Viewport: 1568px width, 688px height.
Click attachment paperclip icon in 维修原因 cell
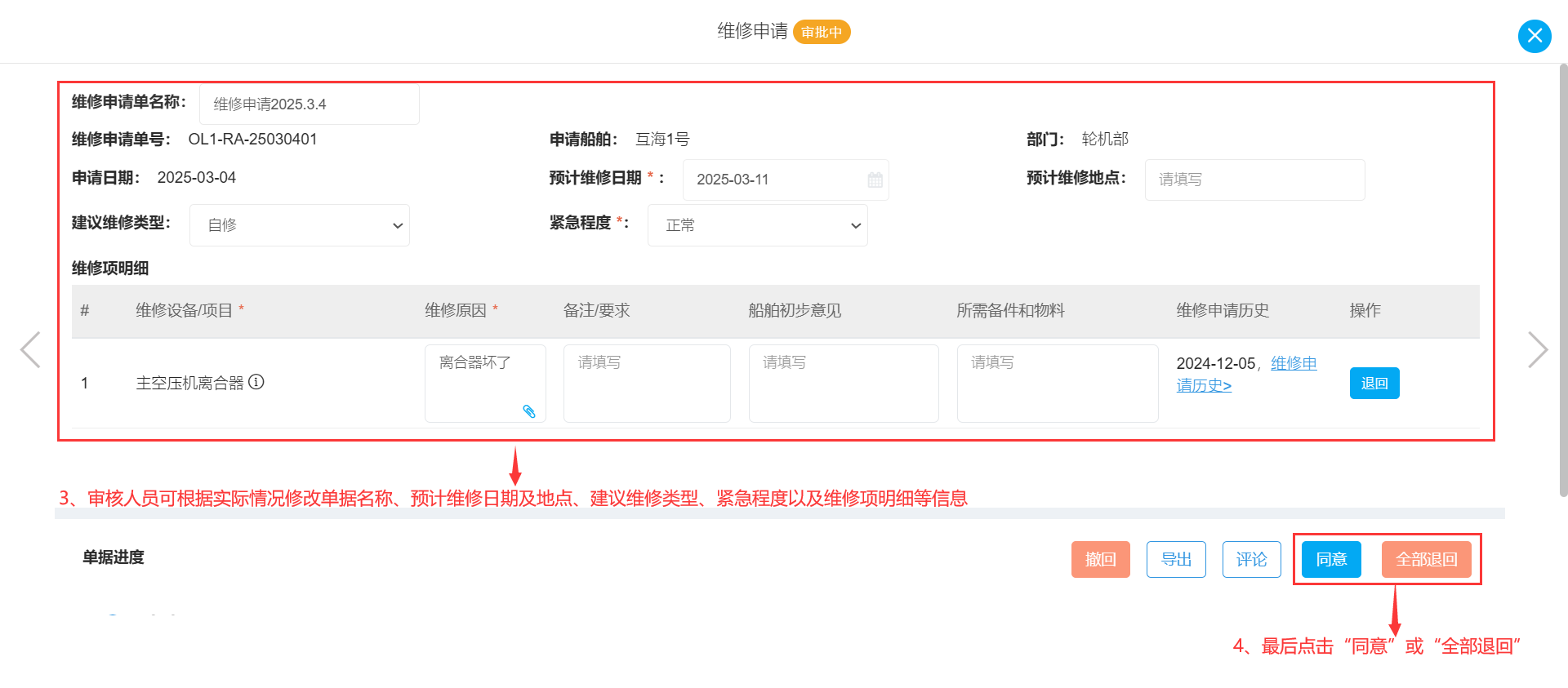coord(529,411)
